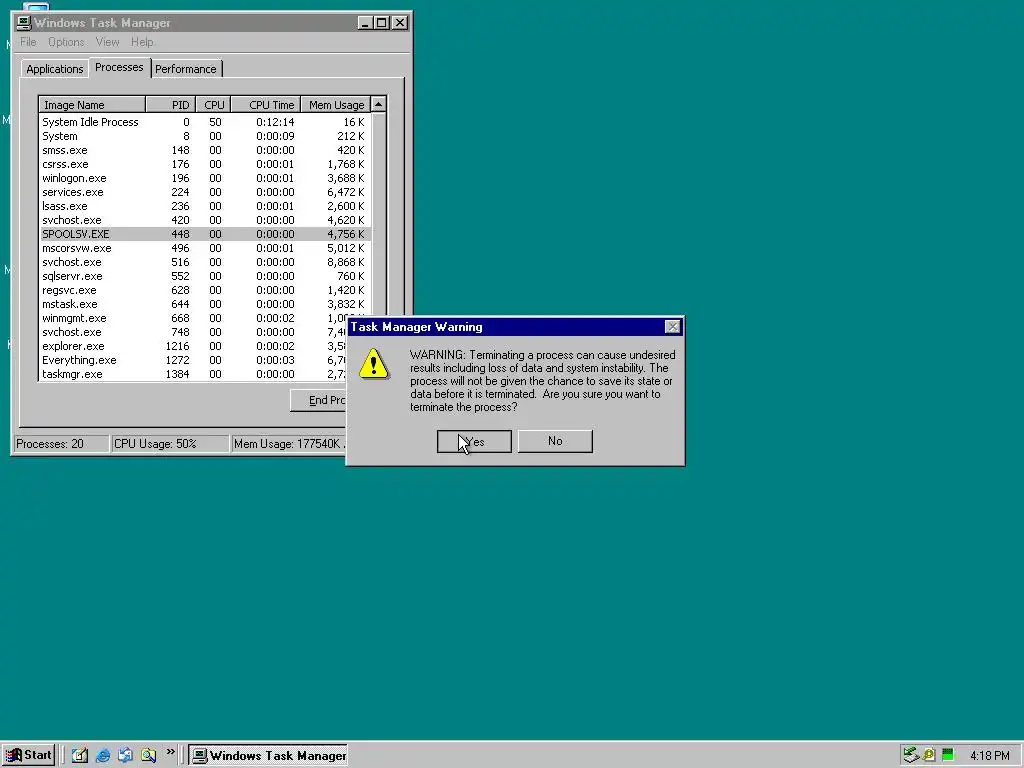Select the winlogon.exe process
The image size is (1024, 768).
point(205,178)
